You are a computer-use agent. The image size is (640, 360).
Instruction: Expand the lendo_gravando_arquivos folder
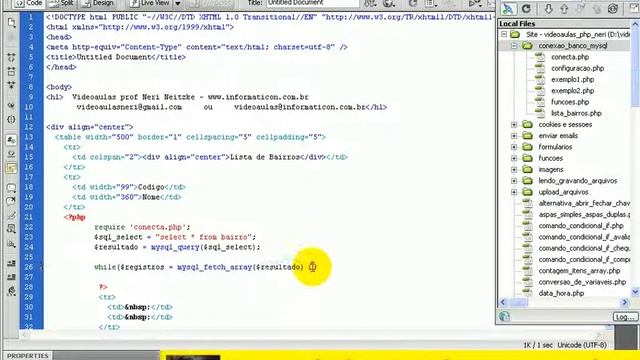click(514, 180)
